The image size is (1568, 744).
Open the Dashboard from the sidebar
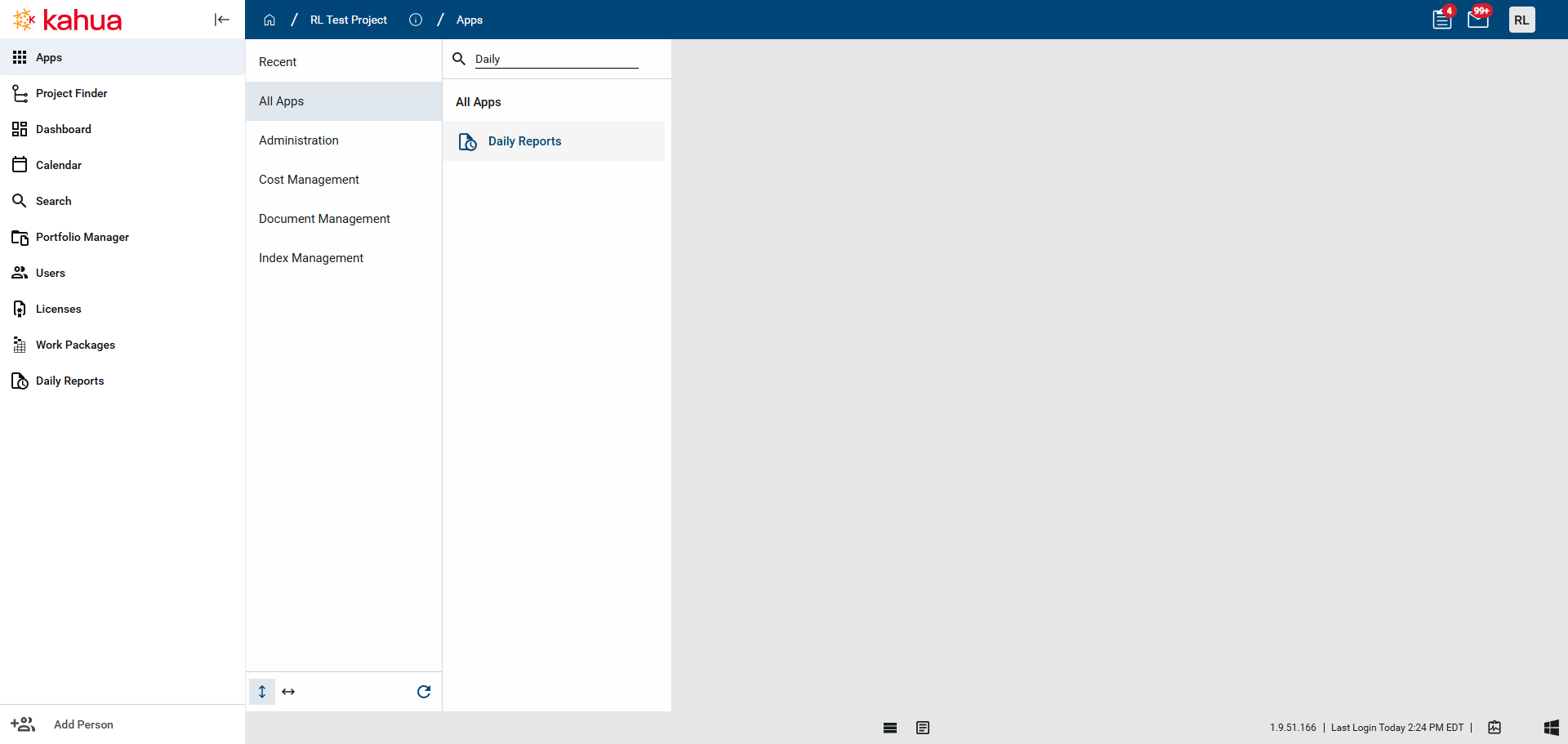pos(20,128)
